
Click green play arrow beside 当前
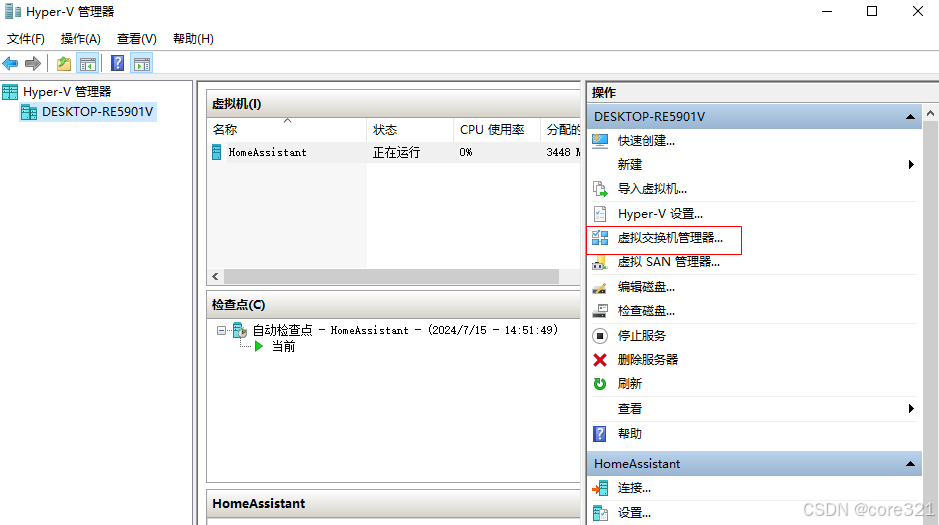point(259,347)
